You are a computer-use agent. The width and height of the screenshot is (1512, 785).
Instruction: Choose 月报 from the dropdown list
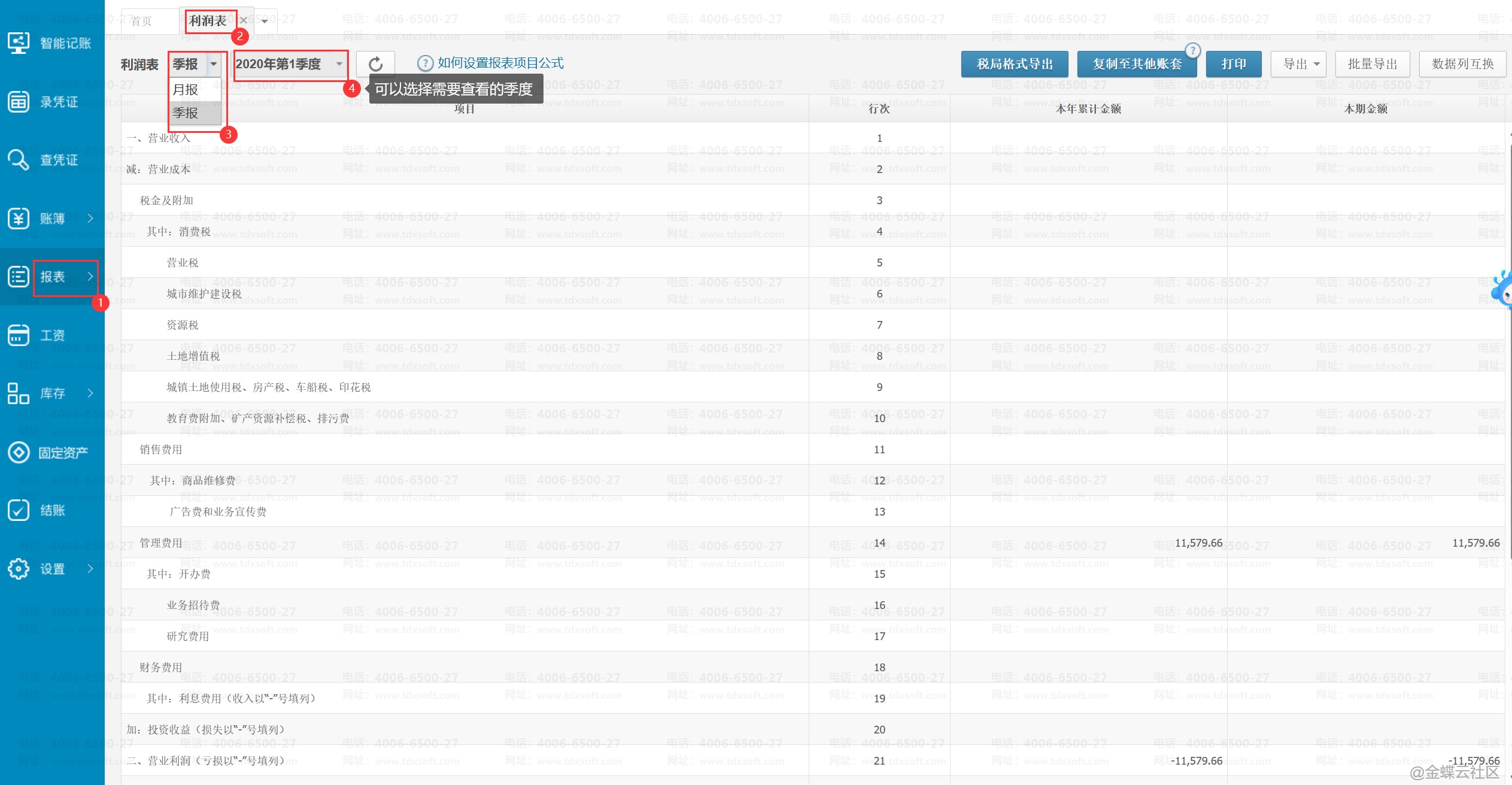186,90
